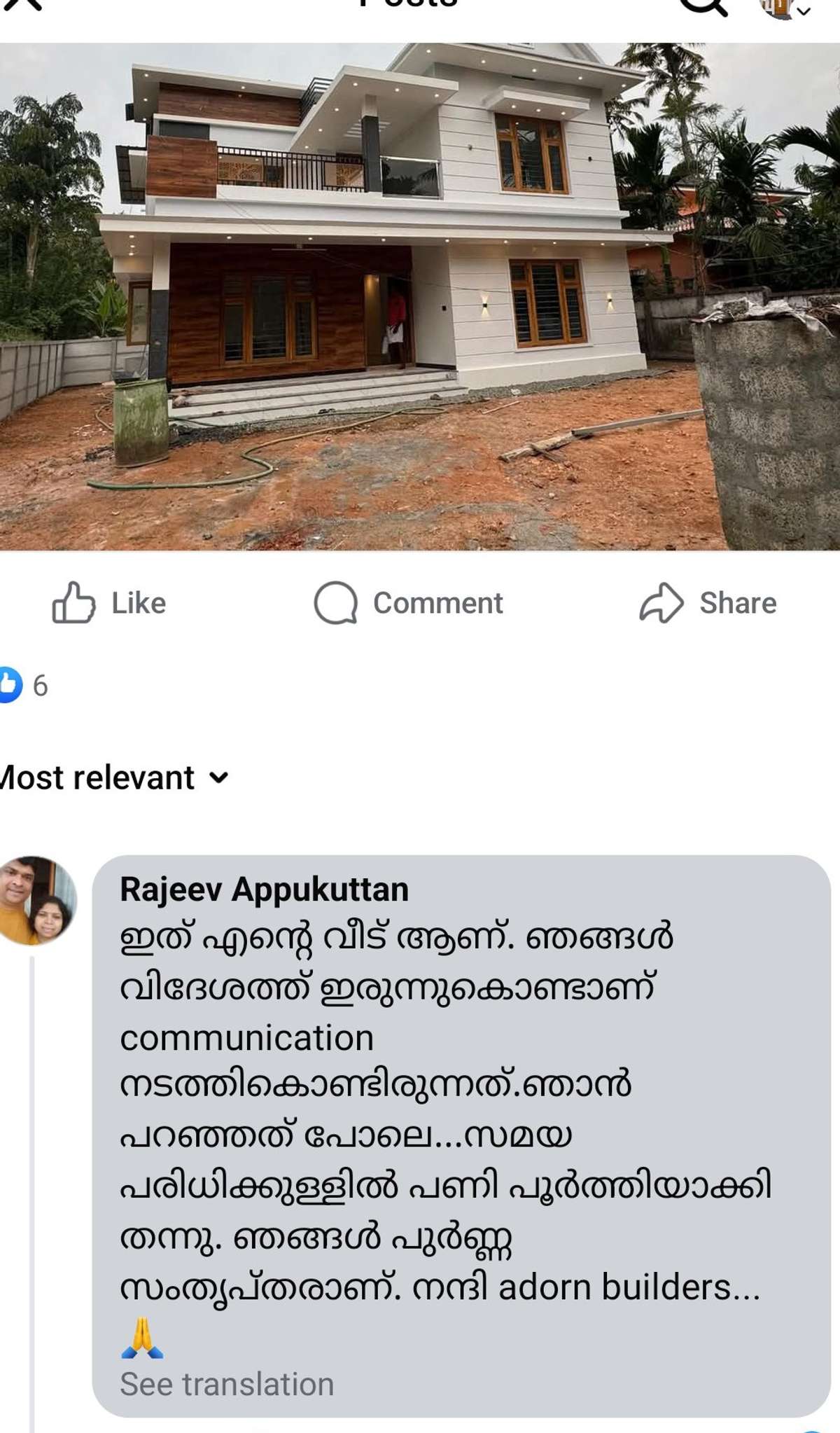840x1433 pixels.
Task: Visit Rajeev Appukuttan's name link
Action: click(264, 889)
